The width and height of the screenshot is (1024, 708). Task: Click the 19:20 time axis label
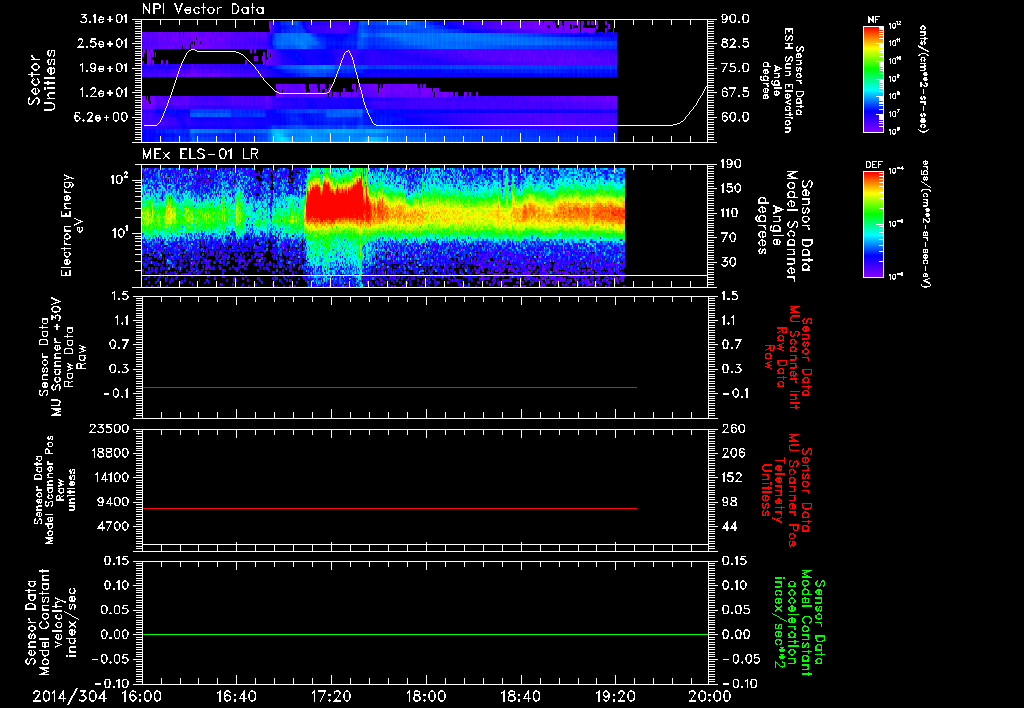click(615, 696)
